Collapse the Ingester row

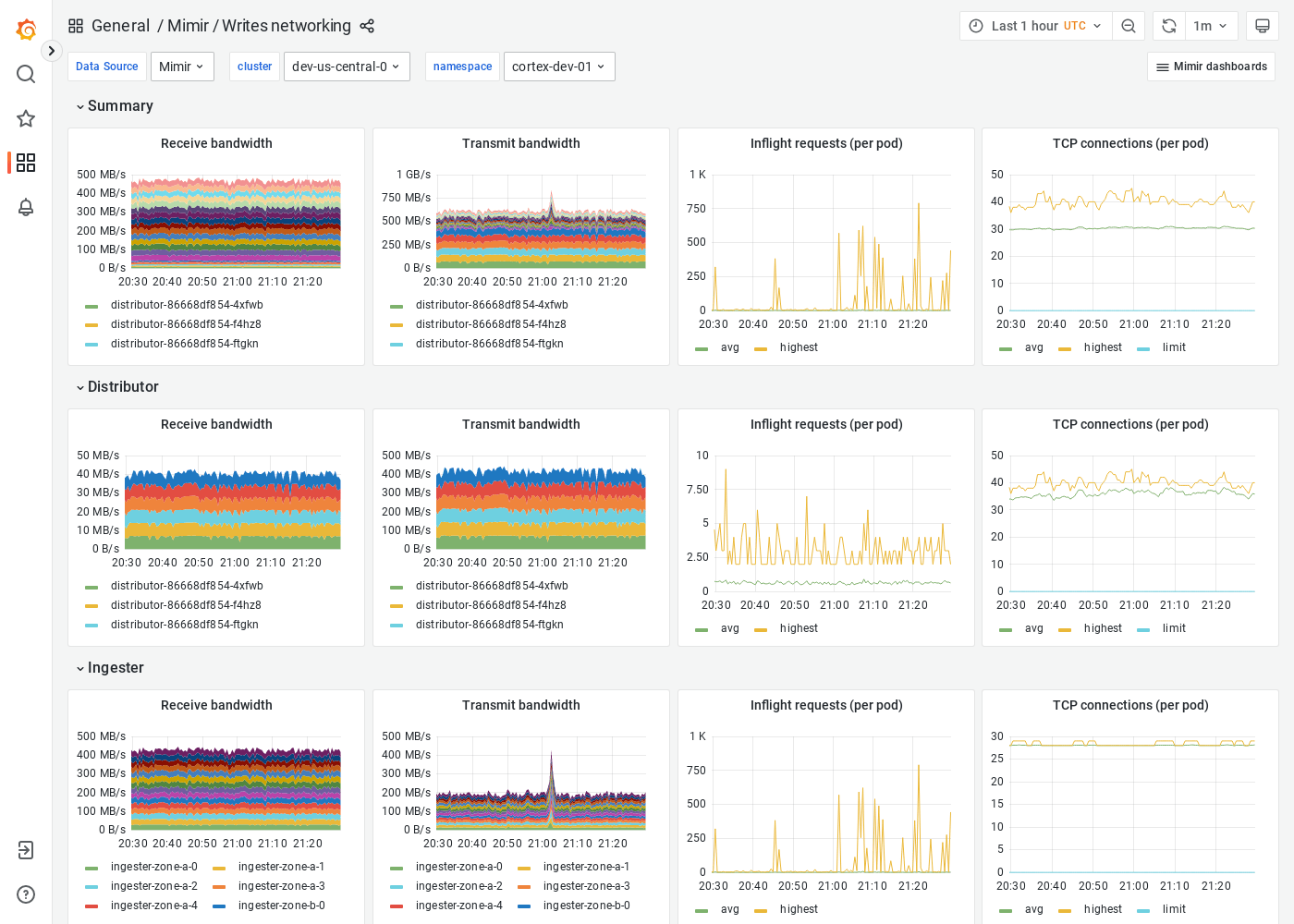tap(110, 667)
